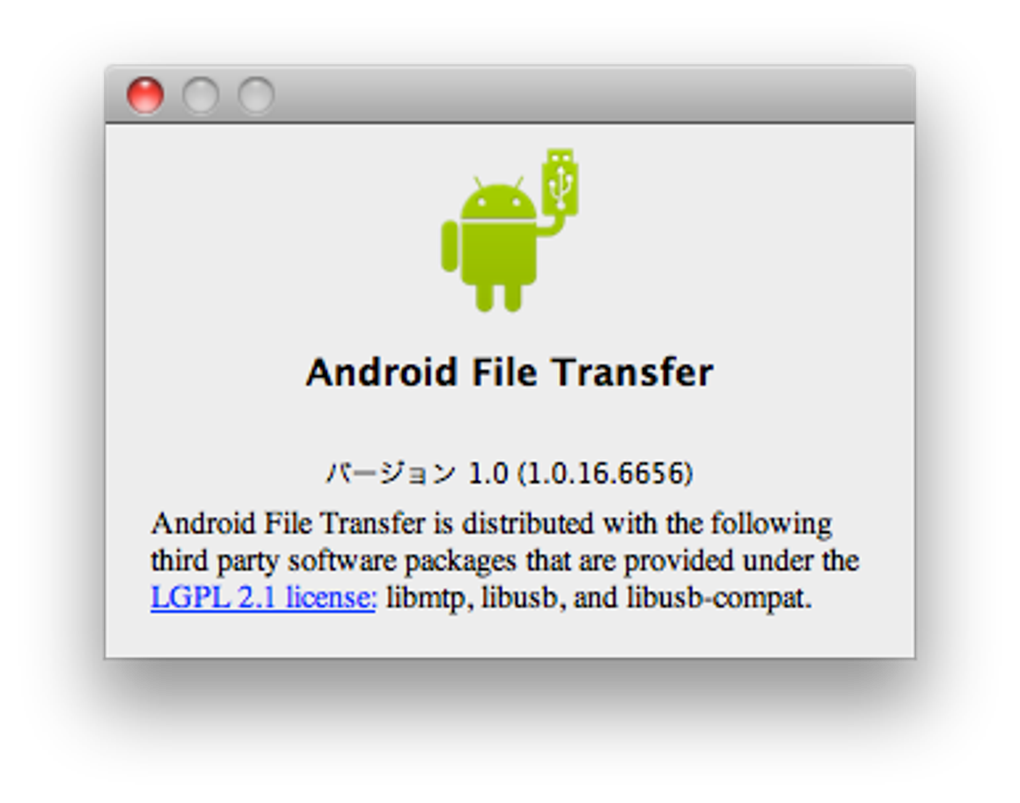
Task: Click the word libmtp in description
Action: pyautogui.click(x=425, y=597)
